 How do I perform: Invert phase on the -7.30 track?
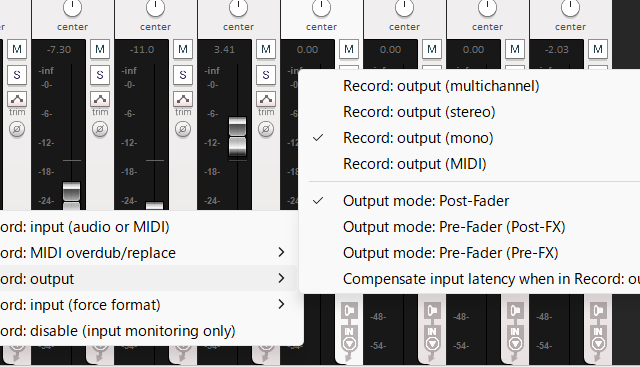pyautogui.click(x=100, y=129)
